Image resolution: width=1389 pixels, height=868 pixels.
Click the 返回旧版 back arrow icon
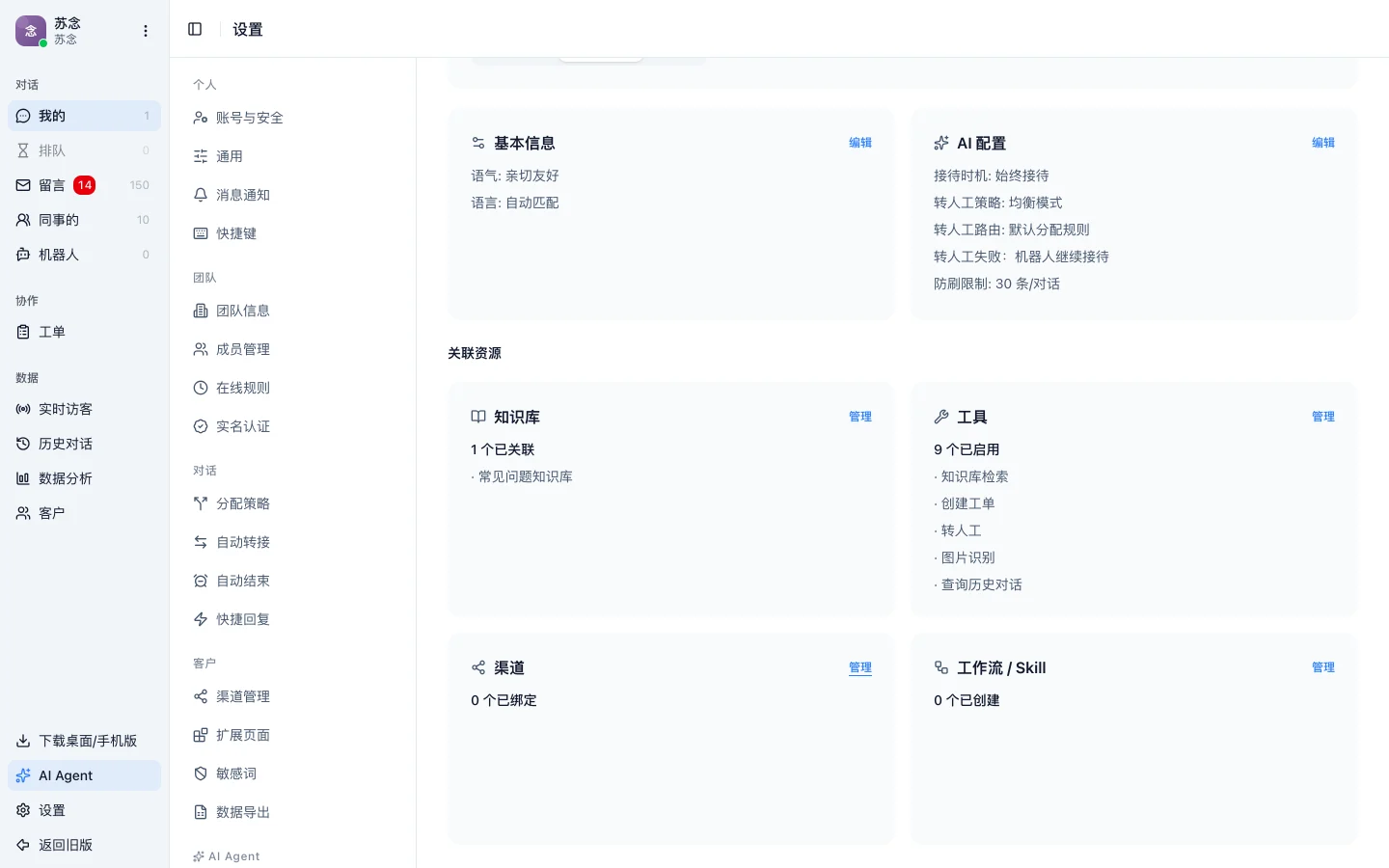tap(23, 845)
